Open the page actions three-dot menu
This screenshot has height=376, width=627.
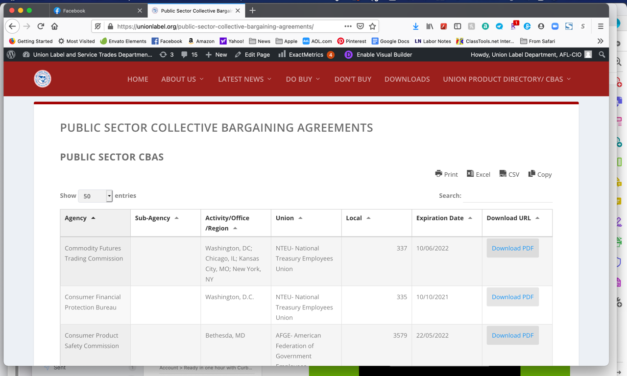(348, 26)
